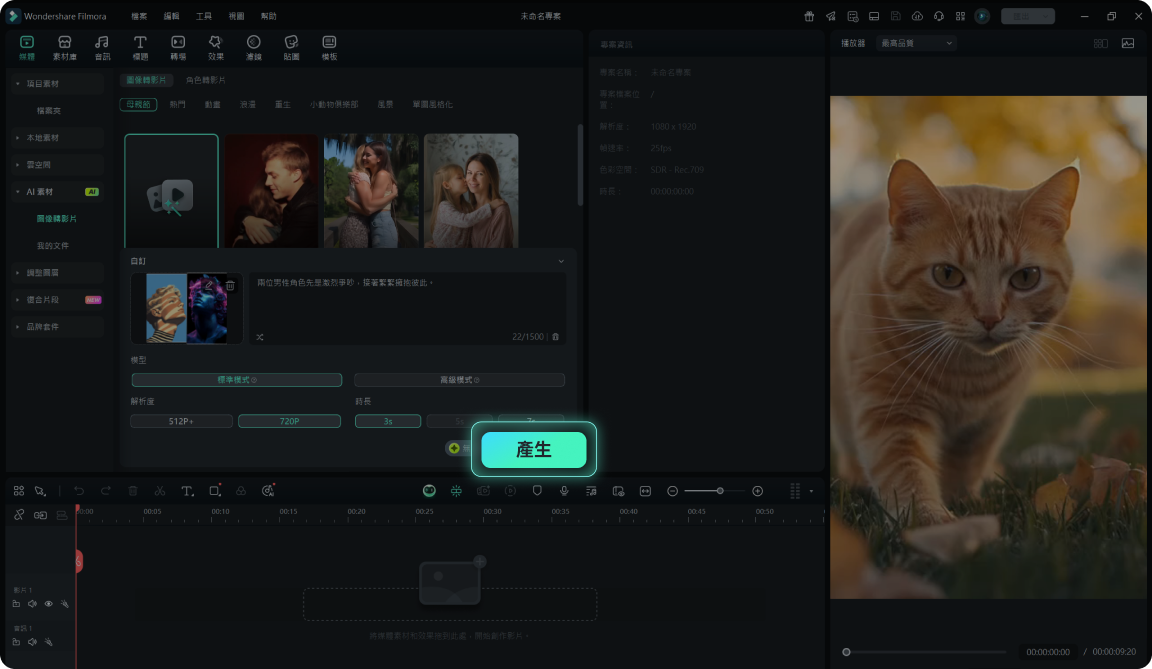Click the headset support icon
The height and width of the screenshot is (669, 1152).
pyautogui.click(x=938, y=16)
